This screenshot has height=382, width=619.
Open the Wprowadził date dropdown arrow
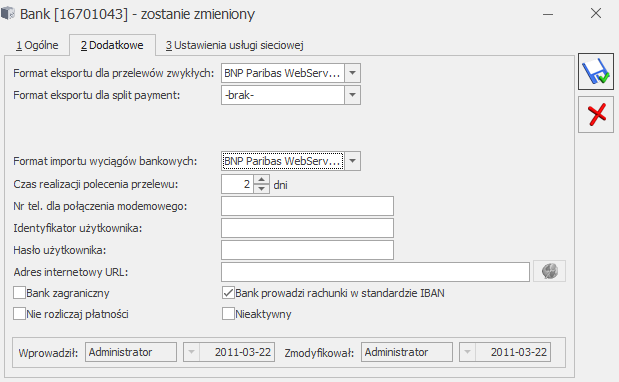point(191,352)
